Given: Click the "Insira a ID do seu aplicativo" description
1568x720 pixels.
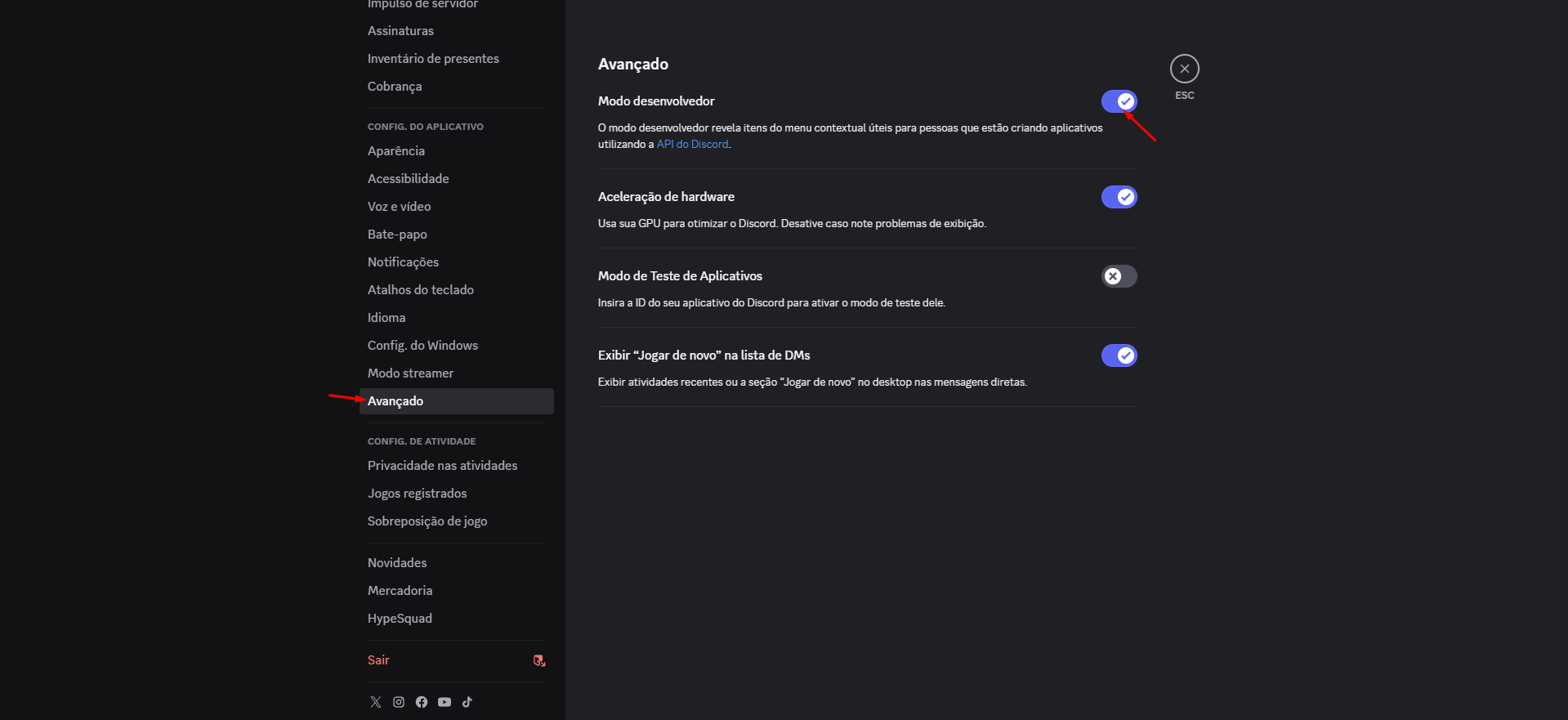Looking at the screenshot, I should click(x=771, y=303).
